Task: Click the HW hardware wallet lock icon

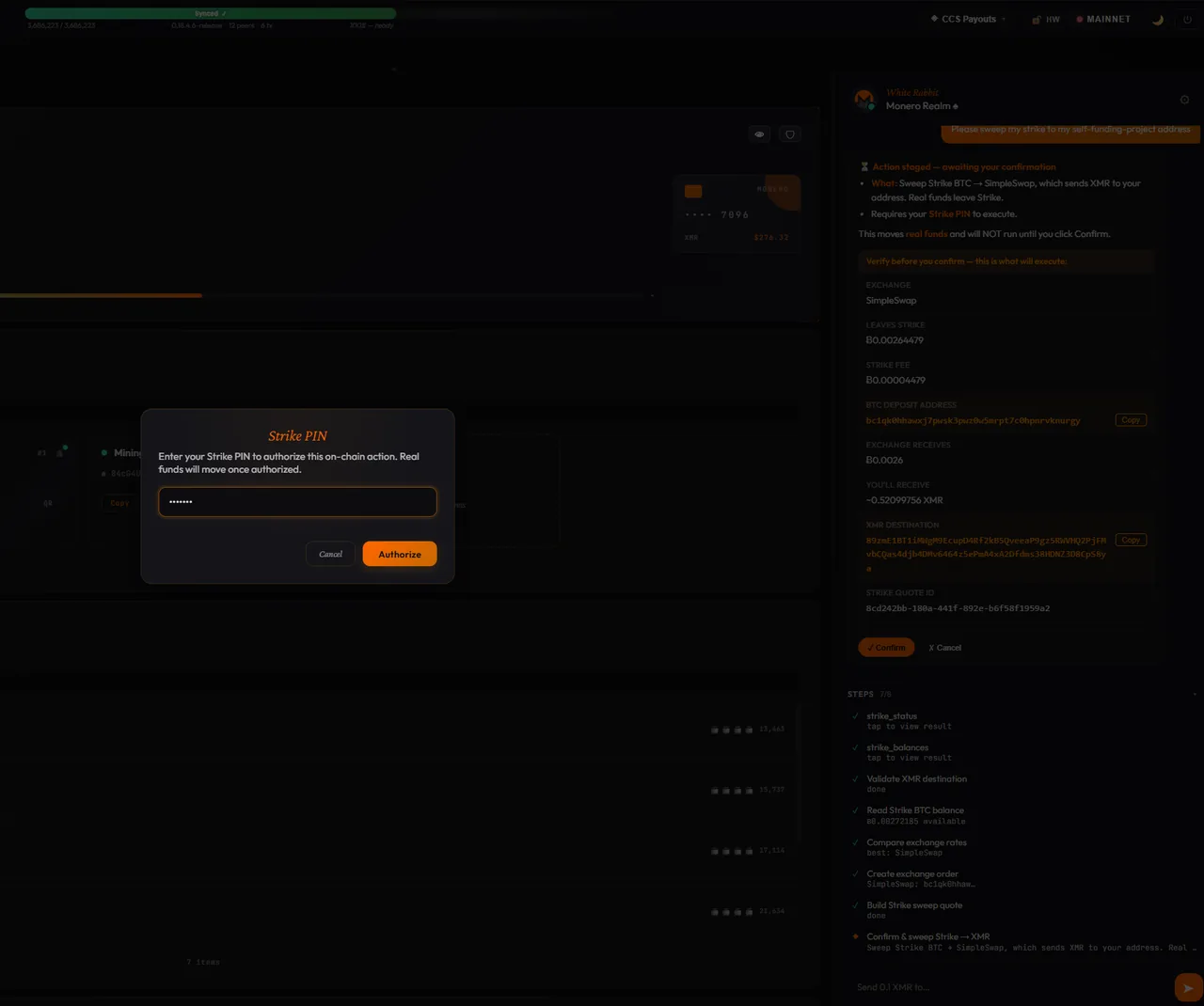Action: point(1037,20)
